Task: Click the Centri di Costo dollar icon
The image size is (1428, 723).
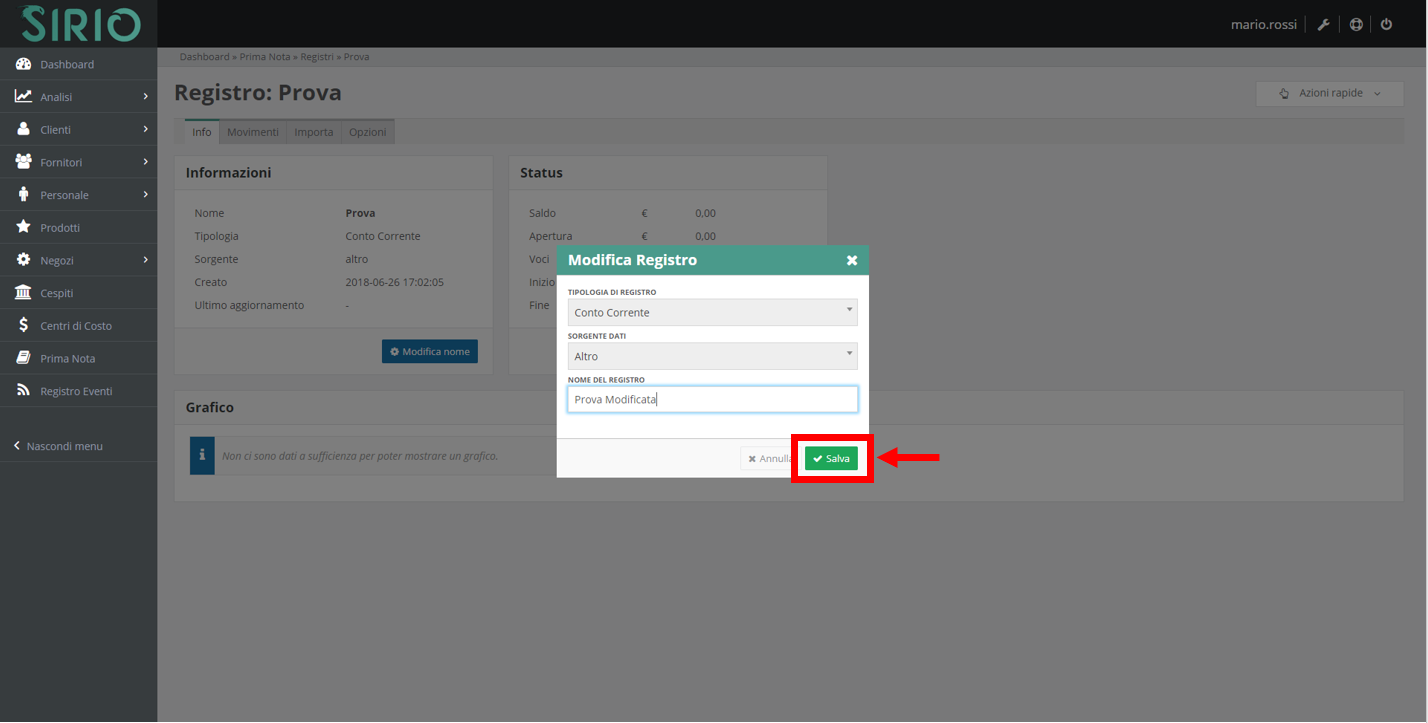Action: pos(23,325)
